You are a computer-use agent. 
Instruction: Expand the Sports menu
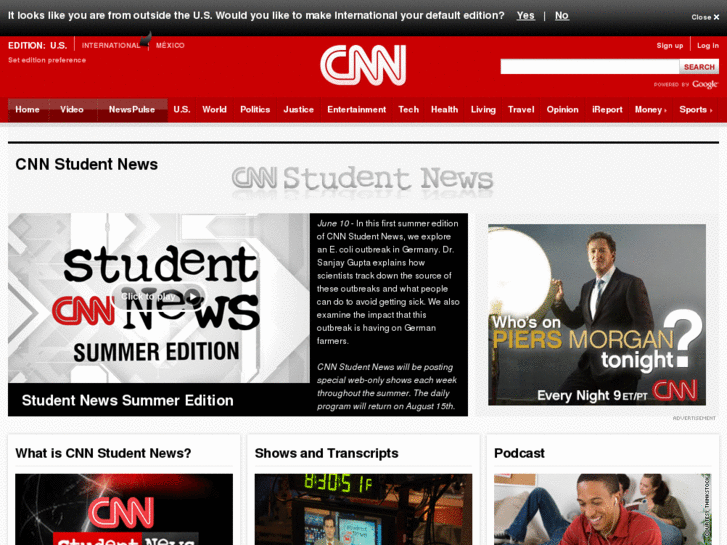click(x=695, y=110)
